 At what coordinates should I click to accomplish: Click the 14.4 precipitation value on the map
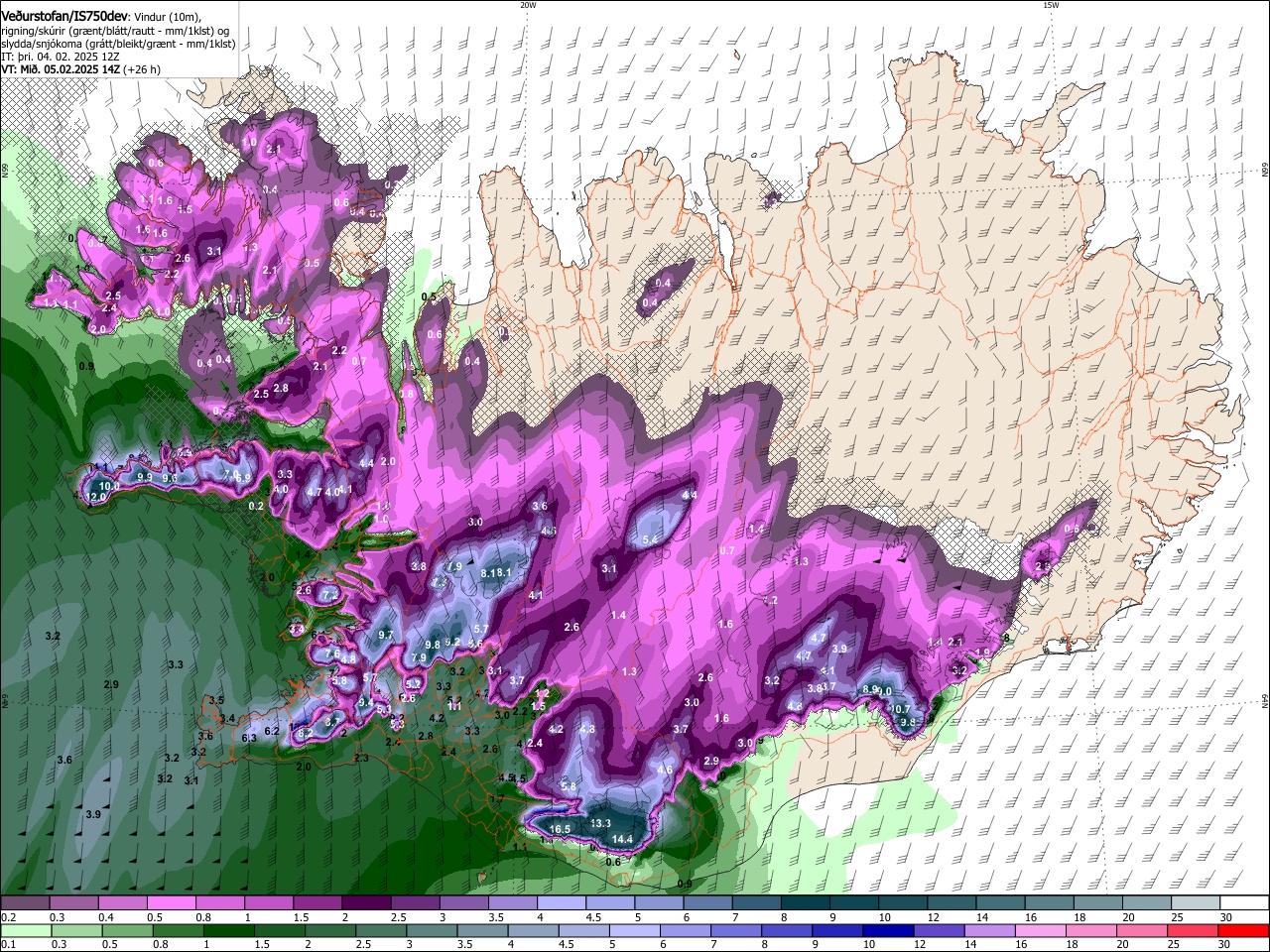(622, 840)
